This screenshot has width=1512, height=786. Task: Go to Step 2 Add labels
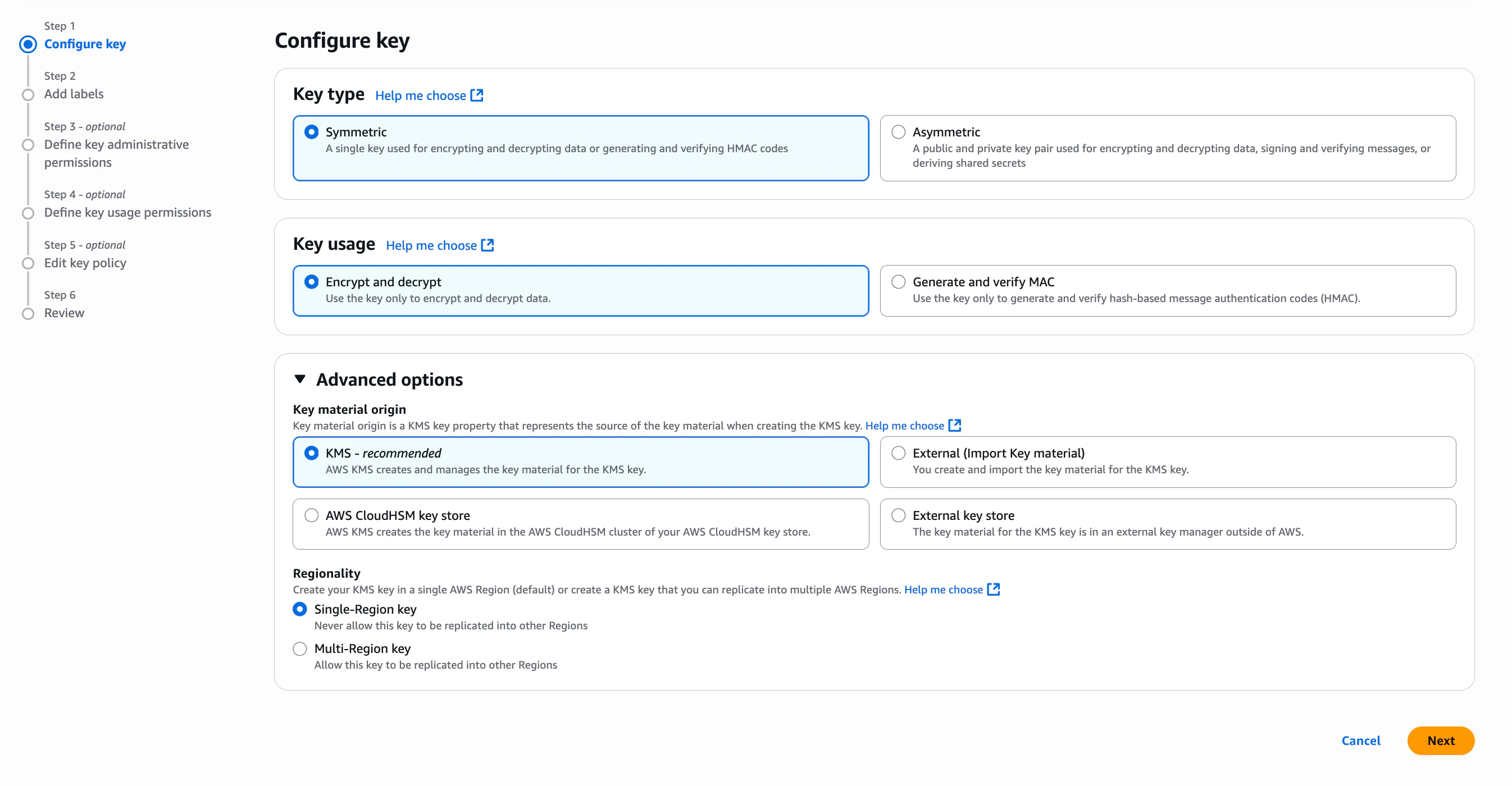(x=74, y=94)
